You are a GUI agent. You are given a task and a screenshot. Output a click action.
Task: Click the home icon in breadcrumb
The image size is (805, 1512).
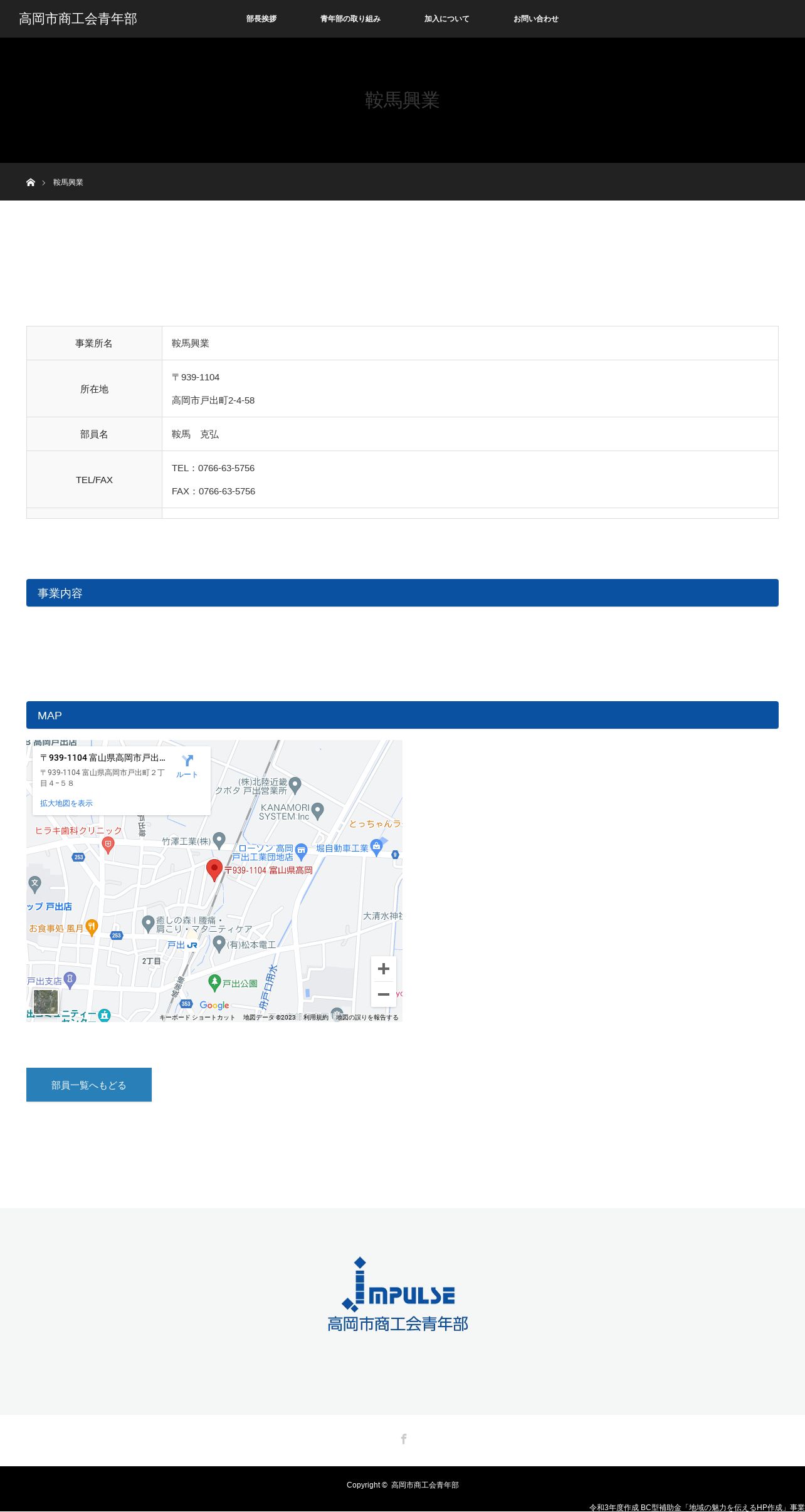click(31, 182)
